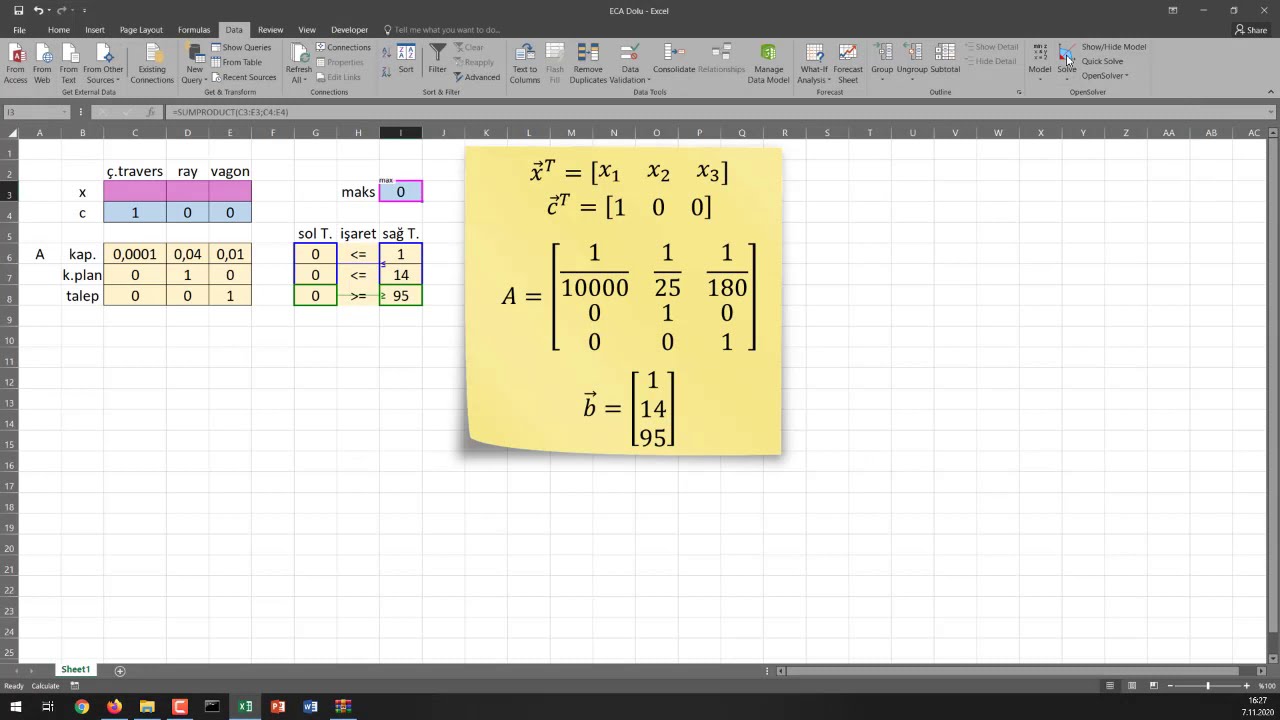1280x720 pixels.
Task: Expand the OpenSolver dropdown menu
Action: point(1105,76)
